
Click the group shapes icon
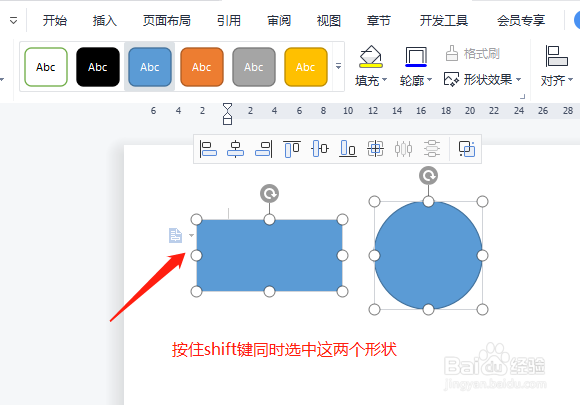(467, 149)
